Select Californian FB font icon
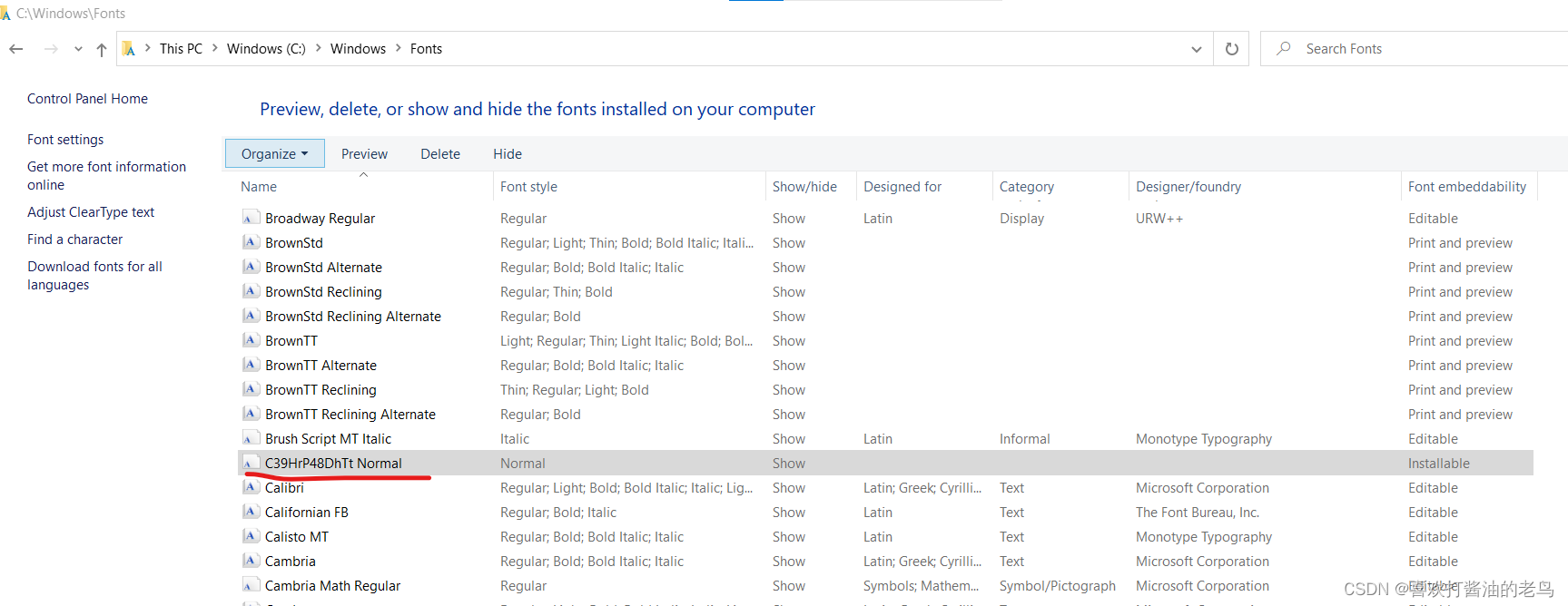The image size is (1568, 606). pyautogui.click(x=251, y=512)
